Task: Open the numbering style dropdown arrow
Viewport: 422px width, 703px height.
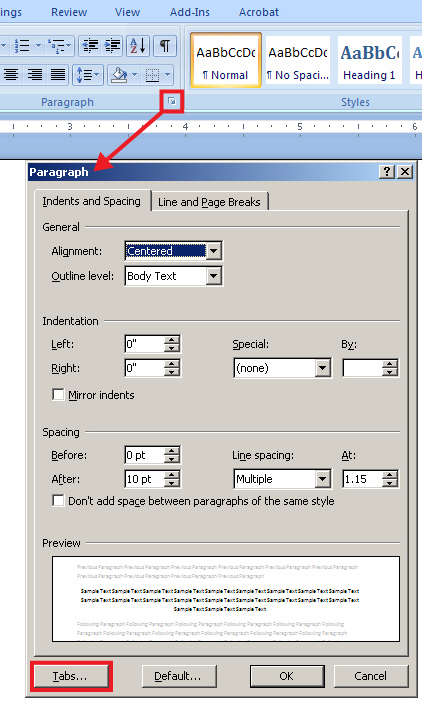Action: (x=38, y=46)
